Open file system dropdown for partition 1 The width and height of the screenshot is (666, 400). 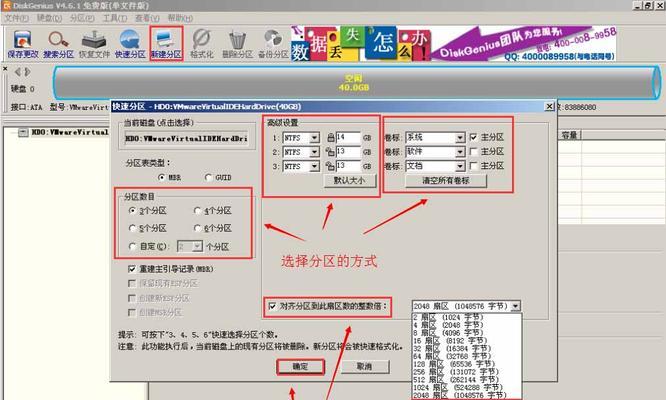click(x=314, y=138)
